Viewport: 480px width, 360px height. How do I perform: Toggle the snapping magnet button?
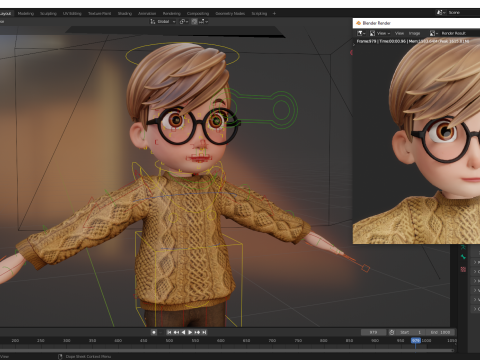(x=194, y=21)
